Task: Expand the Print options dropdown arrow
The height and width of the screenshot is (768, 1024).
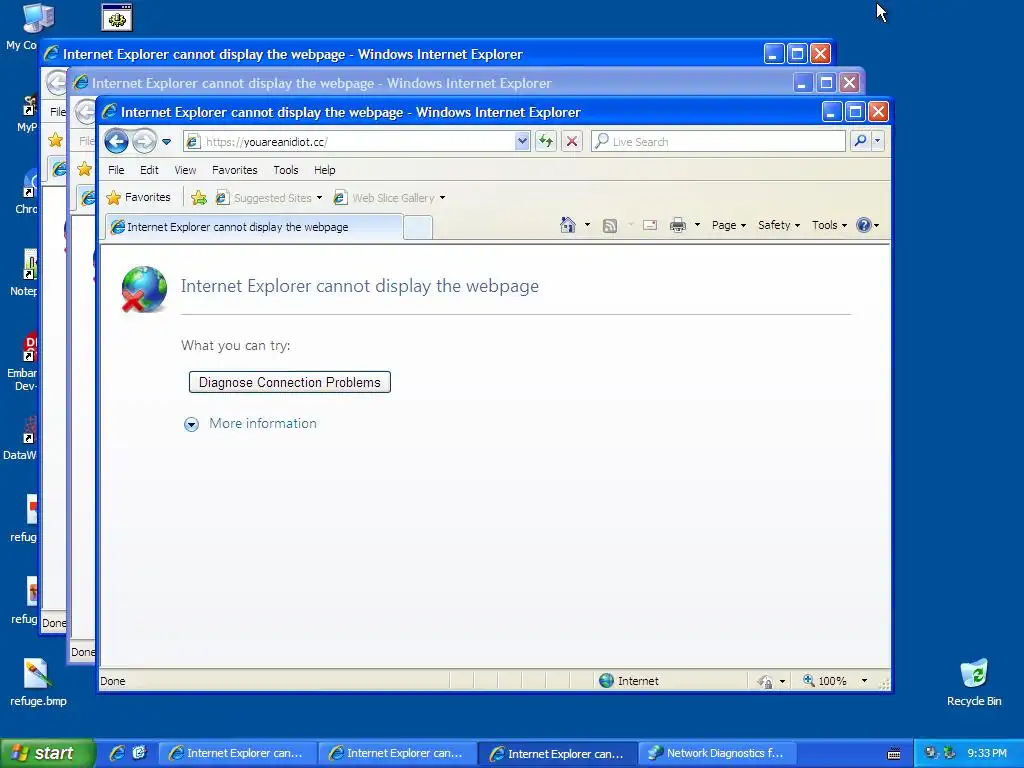Action: [697, 225]
